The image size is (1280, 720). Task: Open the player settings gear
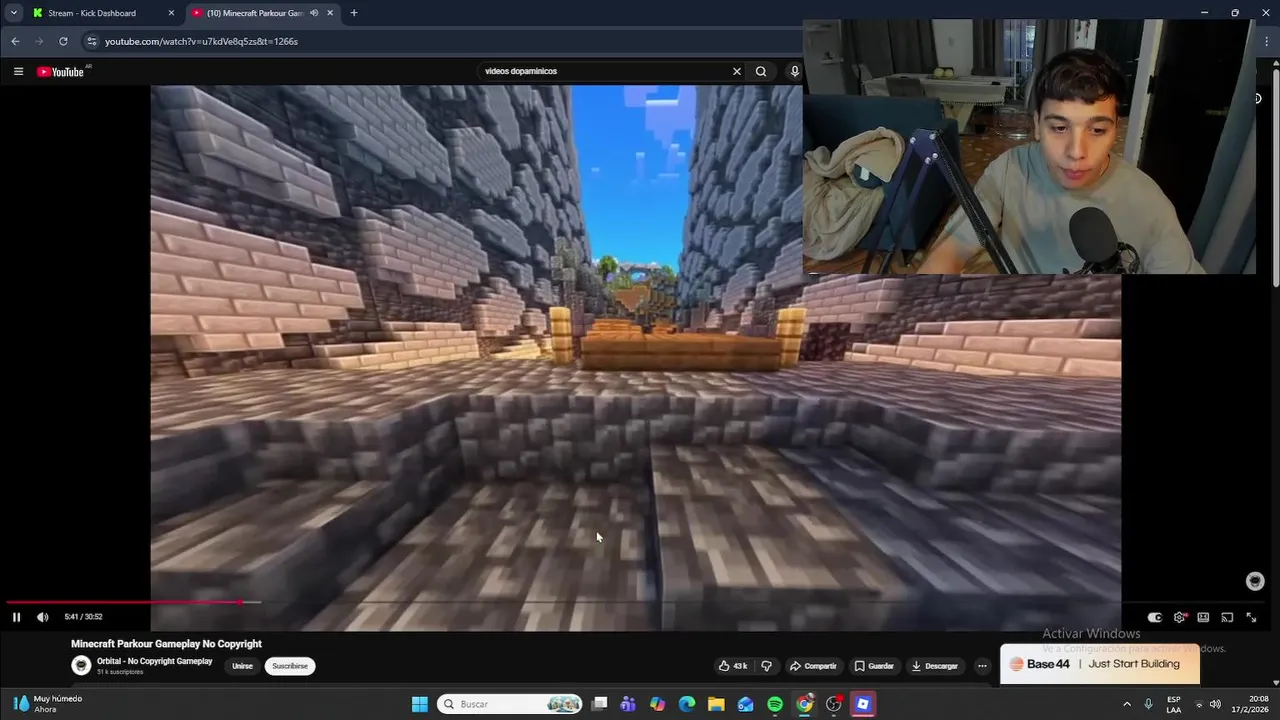coord(1179,617)
